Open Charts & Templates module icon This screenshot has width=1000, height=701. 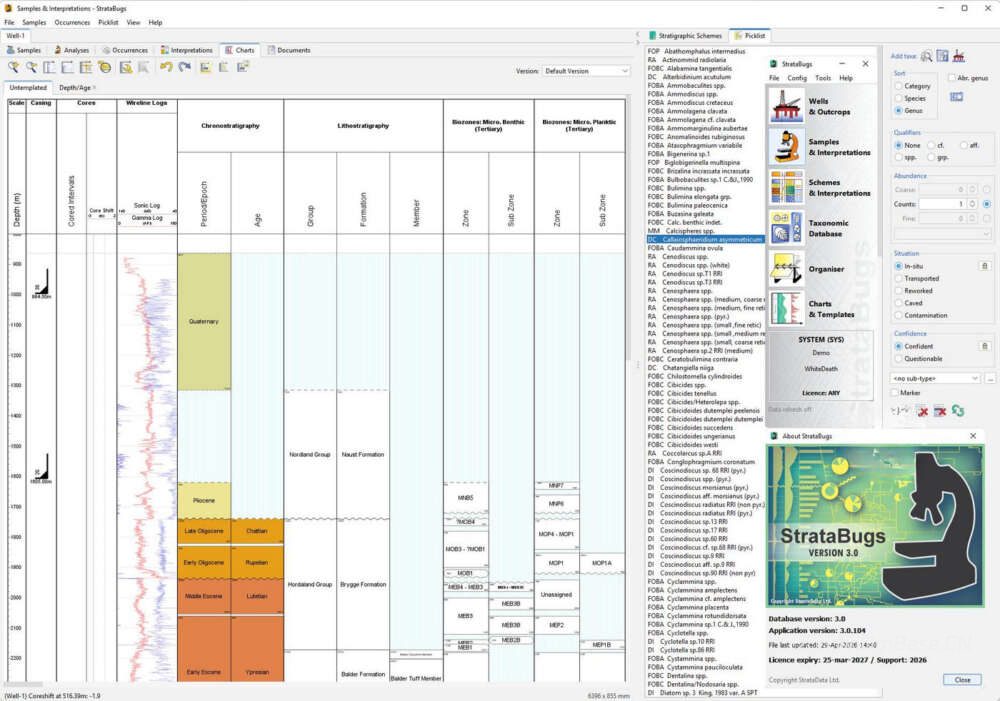pos(786,309)
